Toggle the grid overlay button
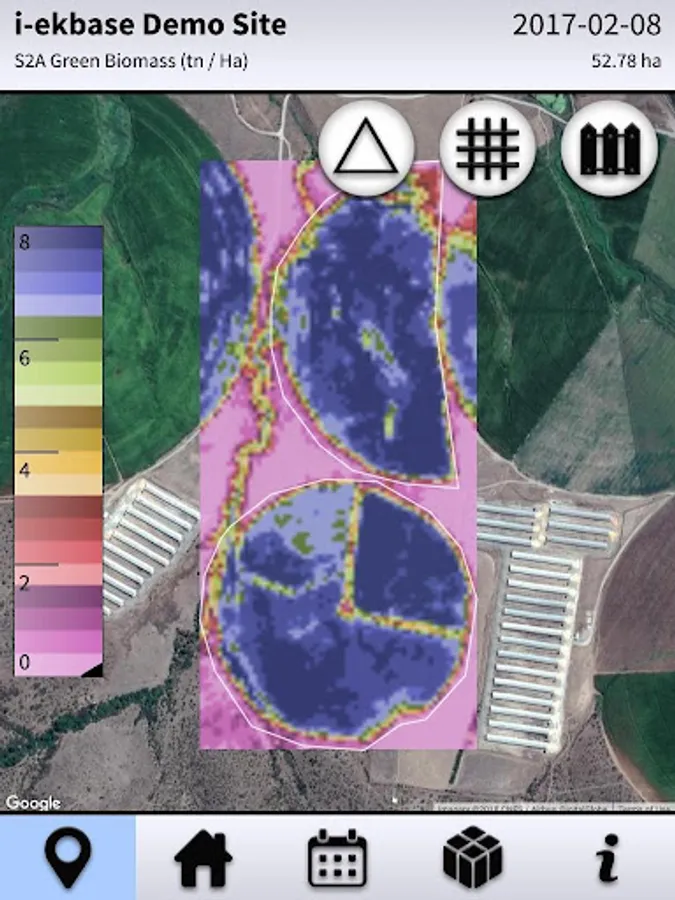Screen dimensions: 675x900 pos(488,148)
